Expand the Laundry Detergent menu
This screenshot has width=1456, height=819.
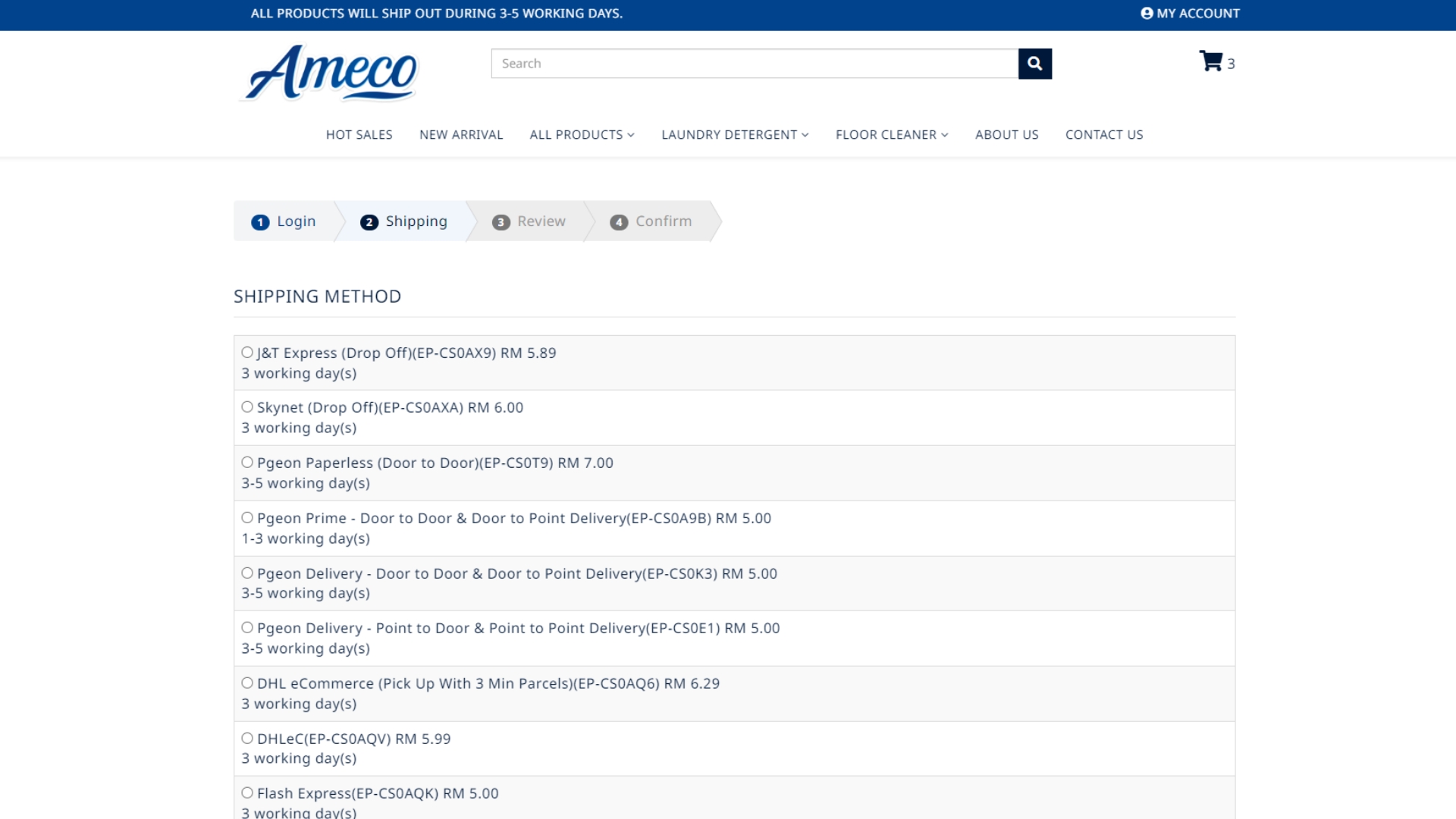click(x=734, y=135)
